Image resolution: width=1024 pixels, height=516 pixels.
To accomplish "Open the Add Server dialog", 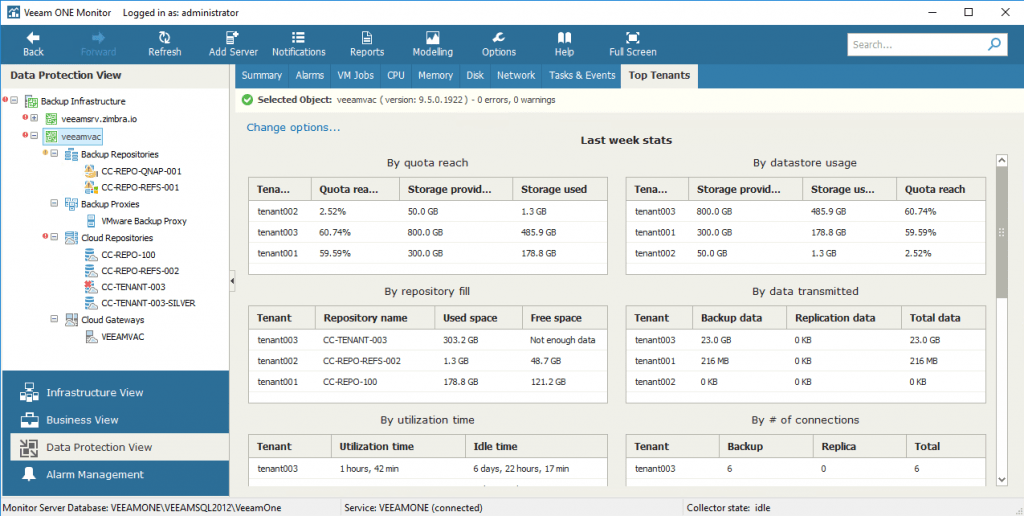I will pyautogui.click(x=233, y=44).
